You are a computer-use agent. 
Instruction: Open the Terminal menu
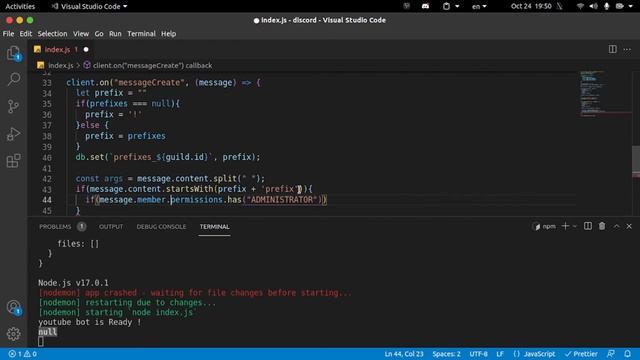pos(141,34)
